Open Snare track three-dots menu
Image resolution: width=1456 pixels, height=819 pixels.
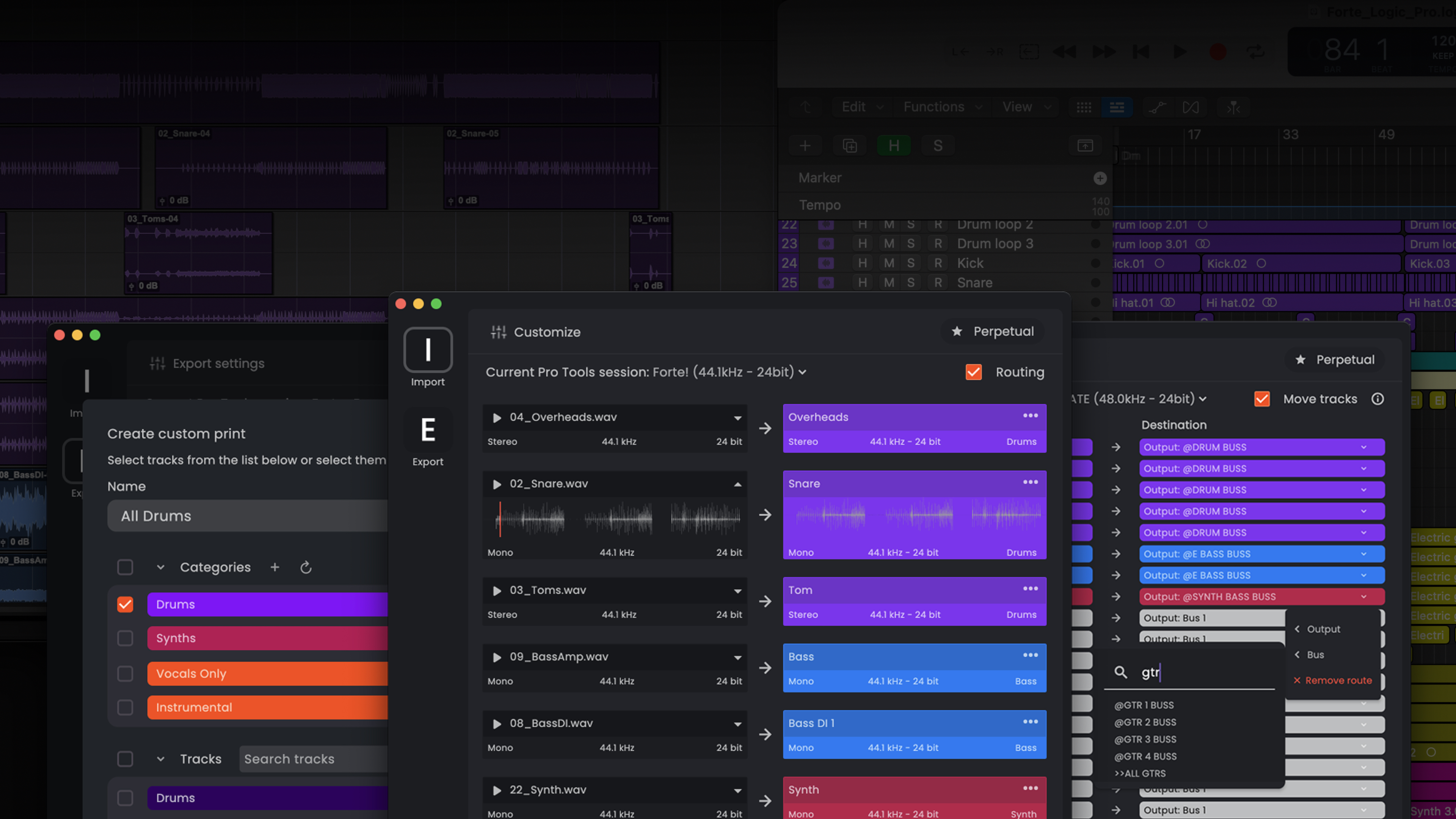click(1030, 482)
